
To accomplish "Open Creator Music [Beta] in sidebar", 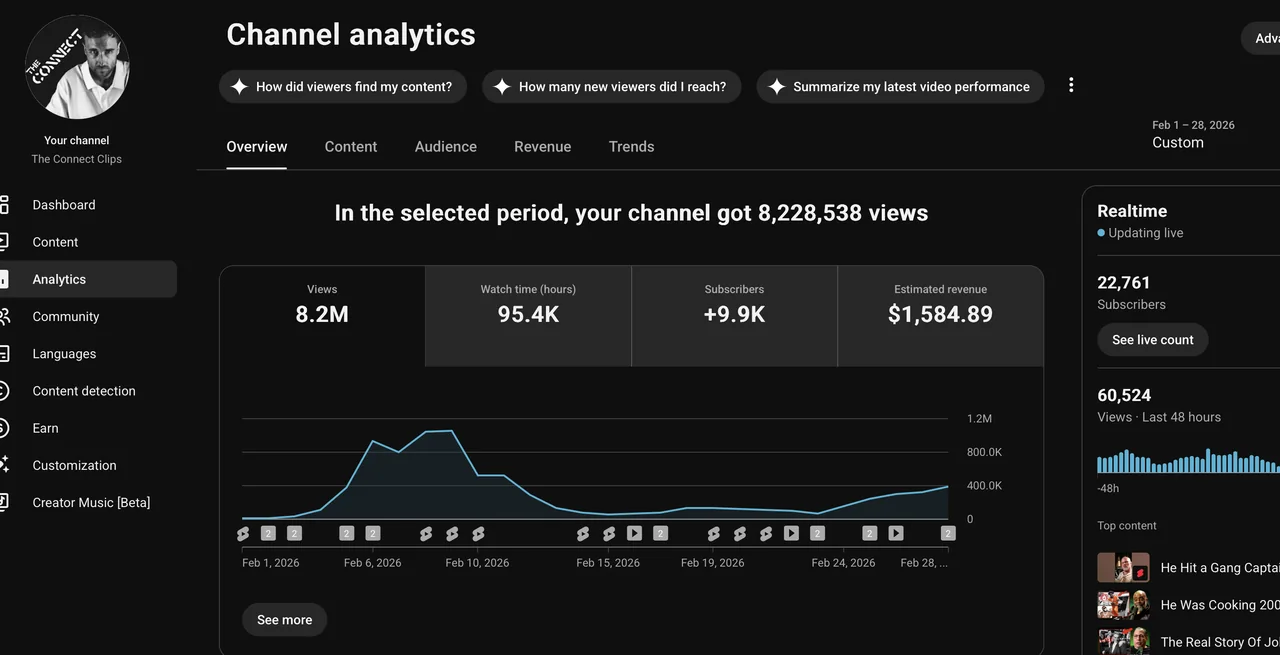I will pyautogui.click(x=88, y=503).
